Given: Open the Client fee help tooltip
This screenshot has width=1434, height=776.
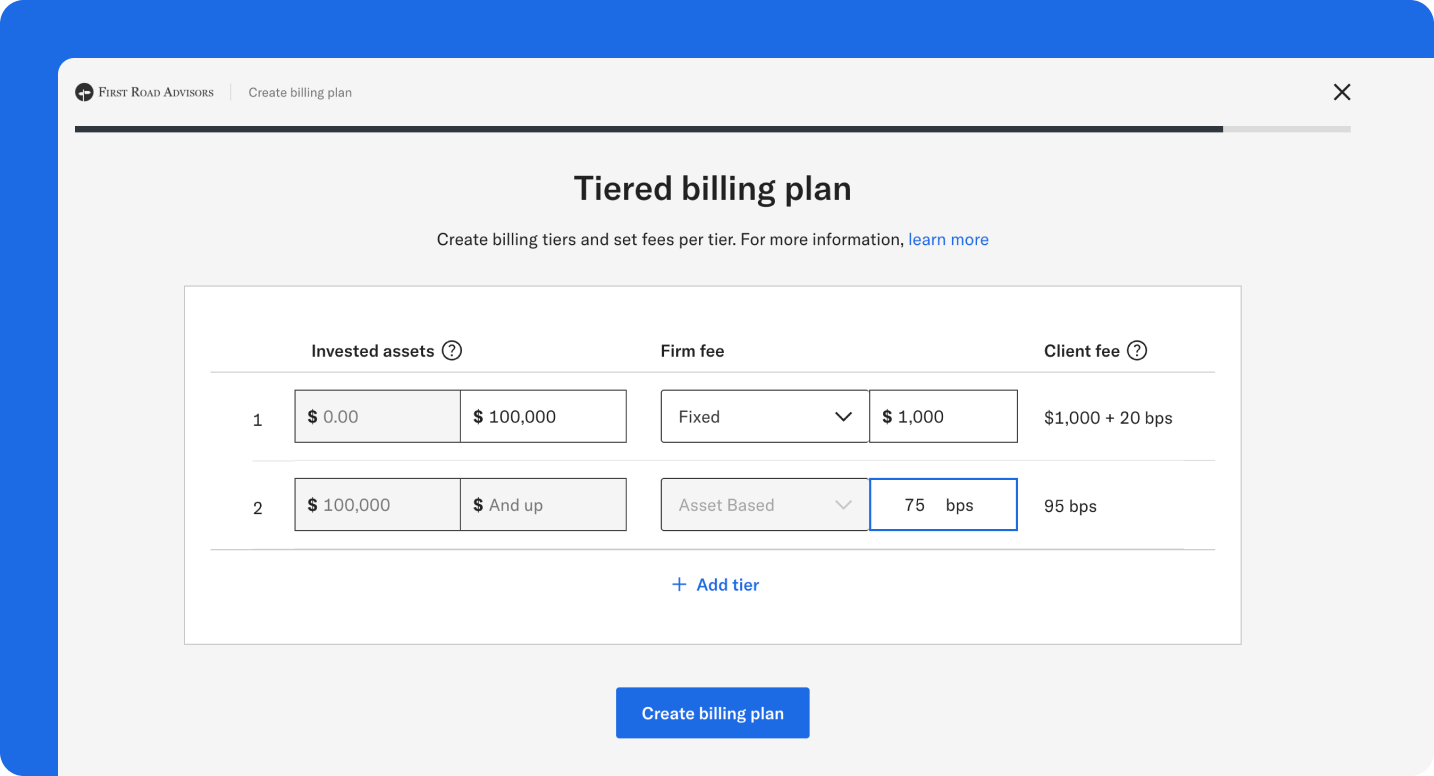Looking at the screenshot, I should (1137, 351).
